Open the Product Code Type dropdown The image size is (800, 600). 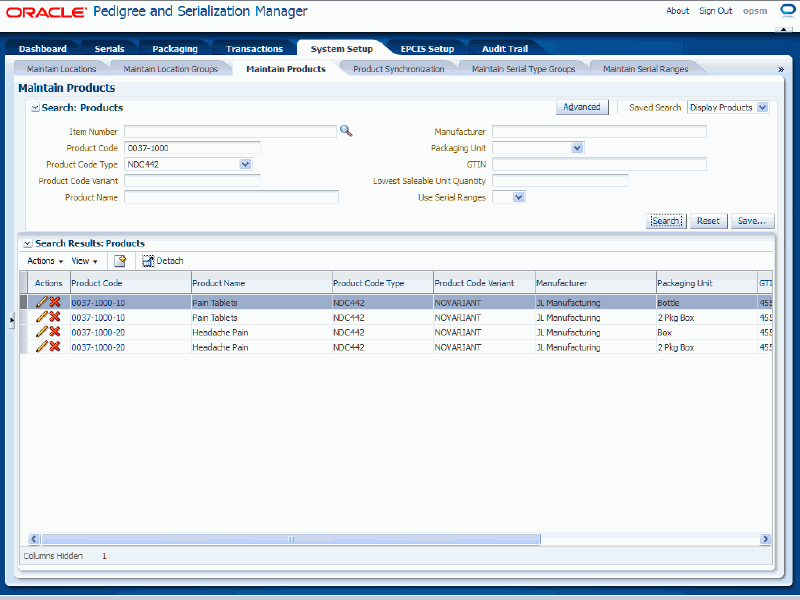[245, 164]
